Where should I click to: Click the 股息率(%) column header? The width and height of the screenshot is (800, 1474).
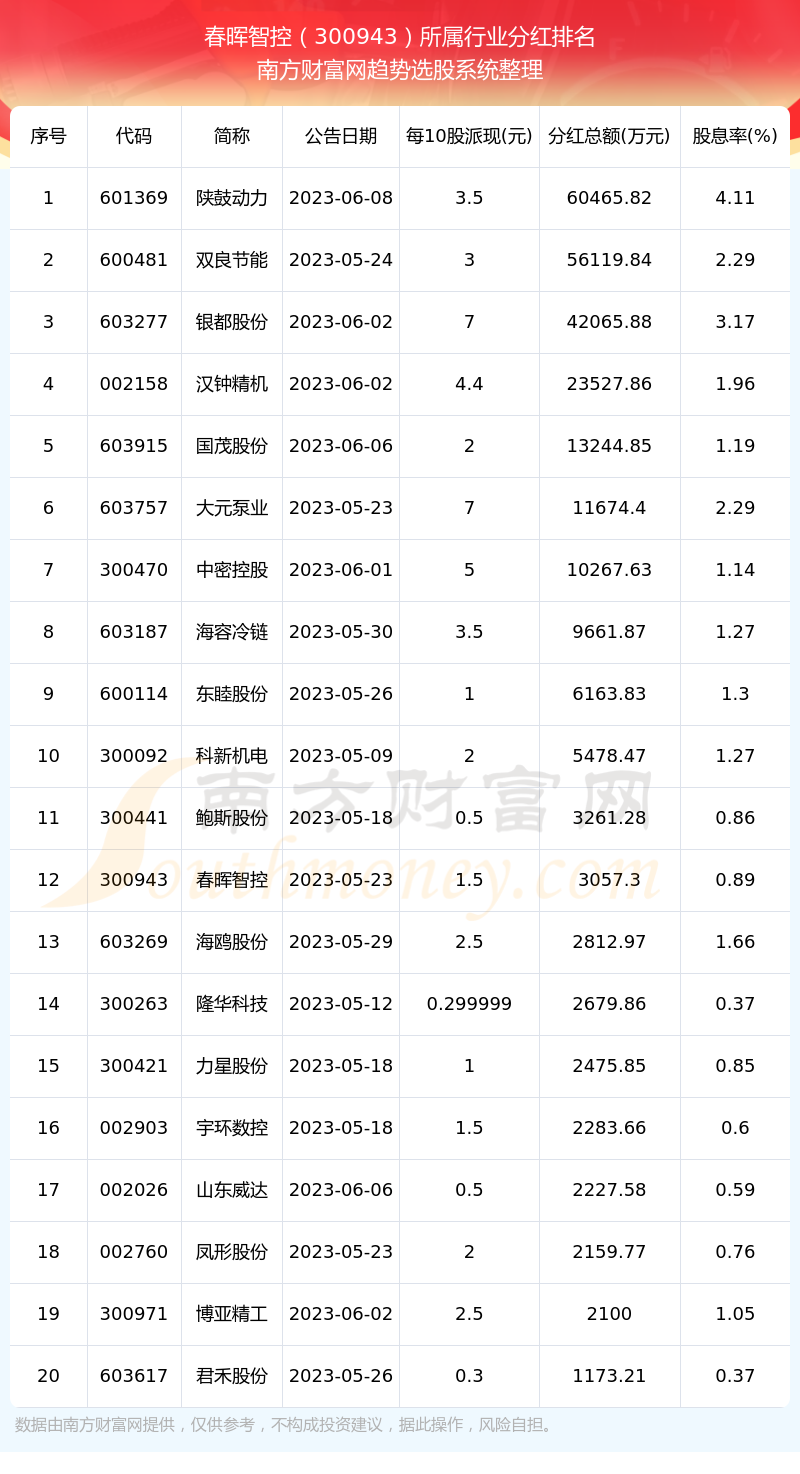pos(734,136)
